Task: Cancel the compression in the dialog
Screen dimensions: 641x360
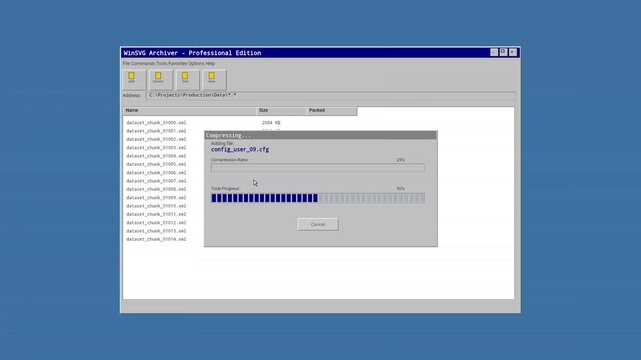Action: (318, 224)
